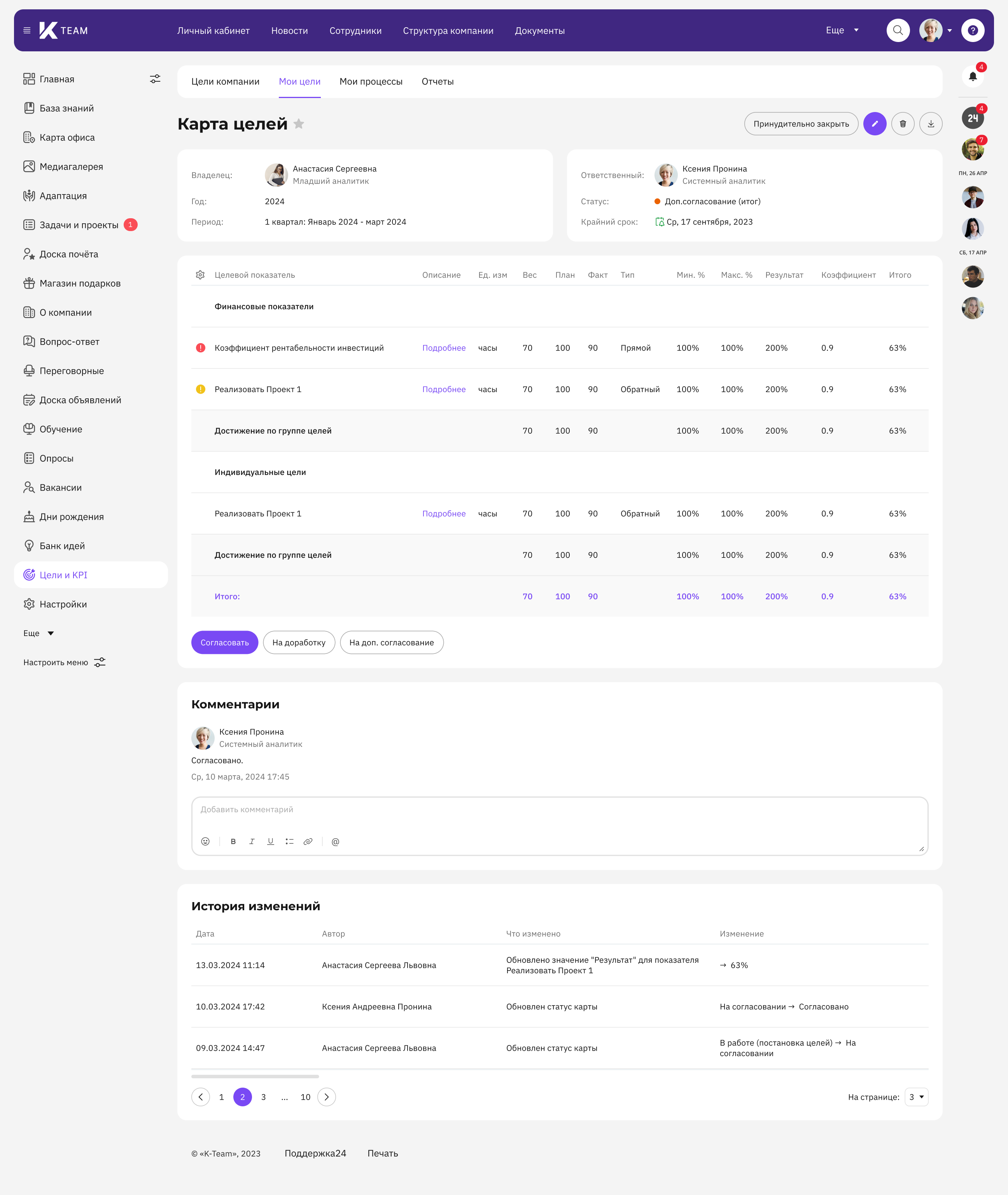Open the rows per page dropdown
The image size is (1008, 1195).
(x=916, y=1097)
